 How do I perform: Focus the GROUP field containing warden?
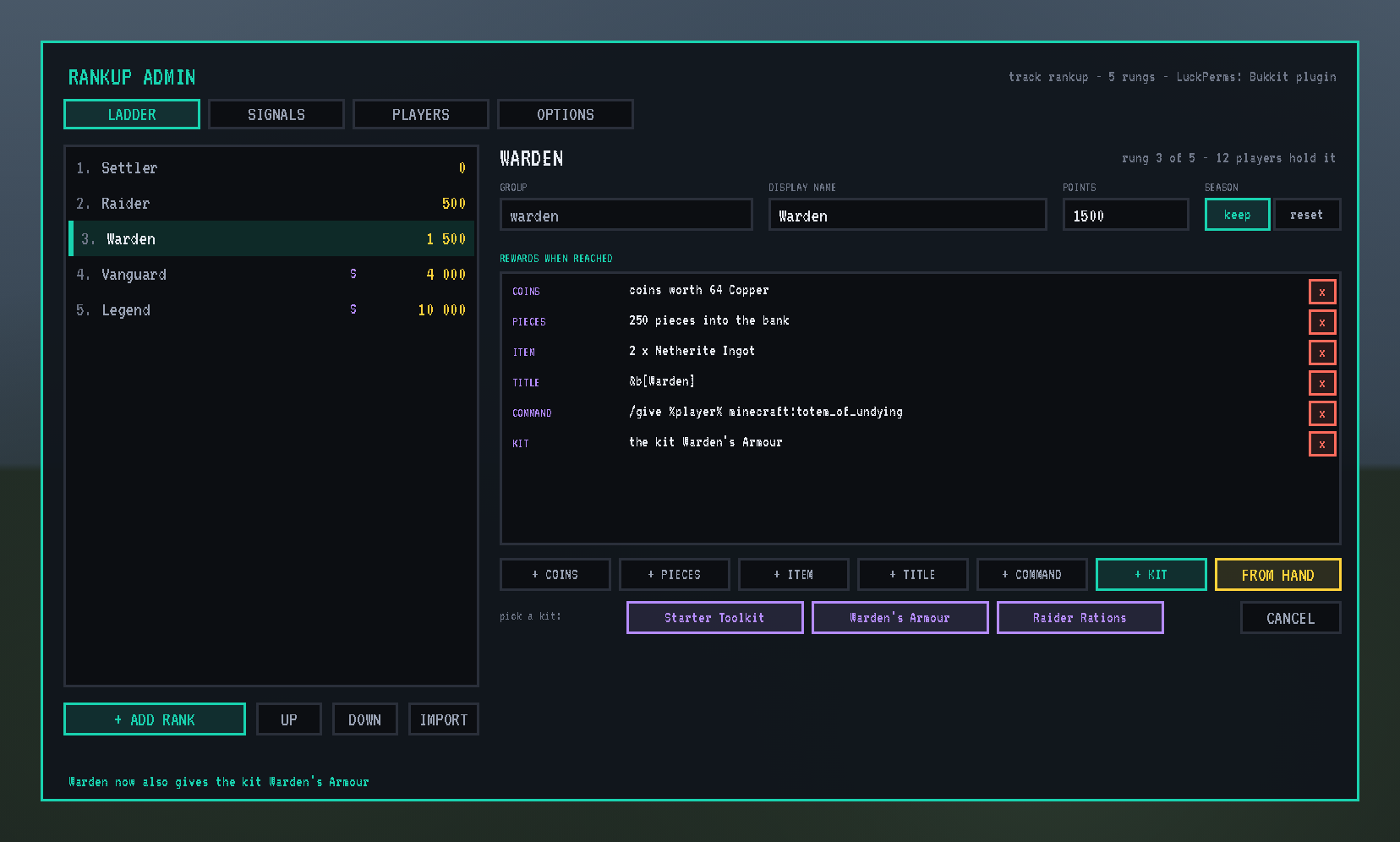pyautogui.click(x=626, y=215)
